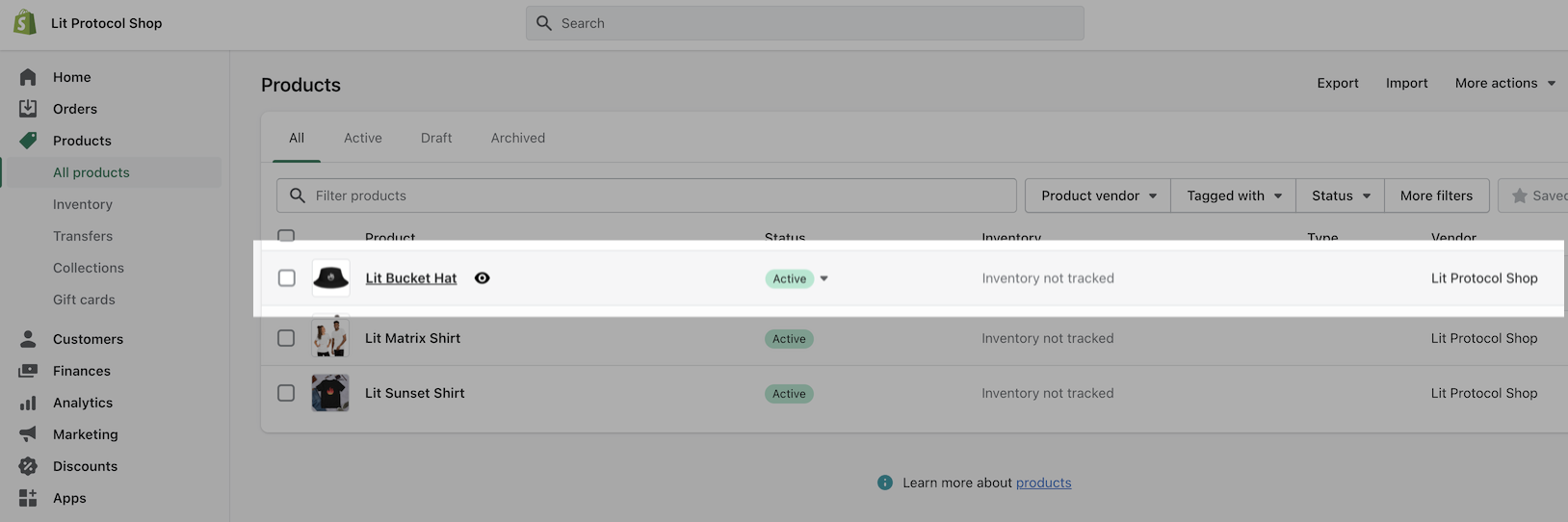The width and height of the screenshot is (1568, 522).
Task: Tick the Lit Sunset Shirt checkbox
Action: click(286, 393)
